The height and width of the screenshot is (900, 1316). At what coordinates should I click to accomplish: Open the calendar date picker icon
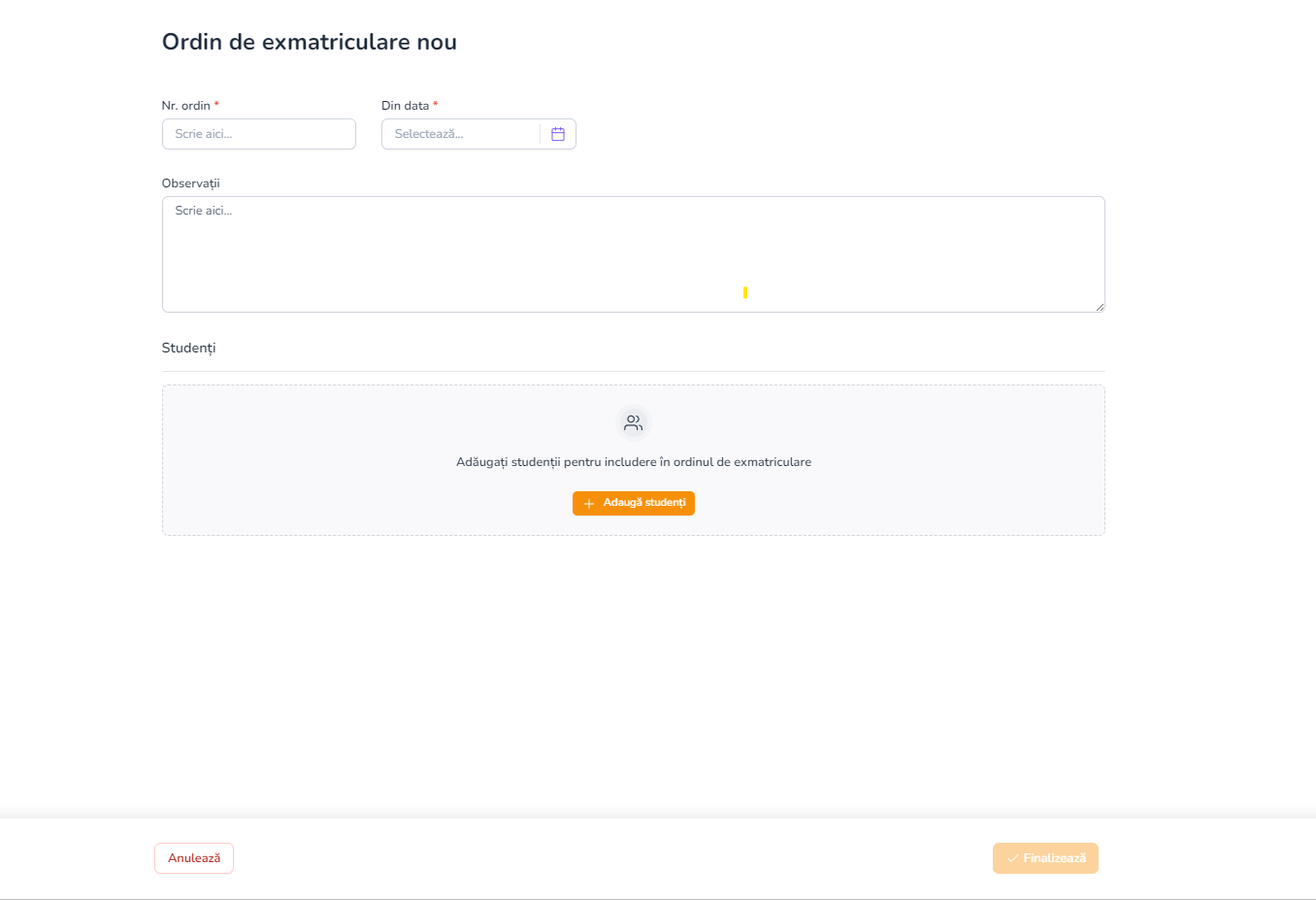[558, 134]
